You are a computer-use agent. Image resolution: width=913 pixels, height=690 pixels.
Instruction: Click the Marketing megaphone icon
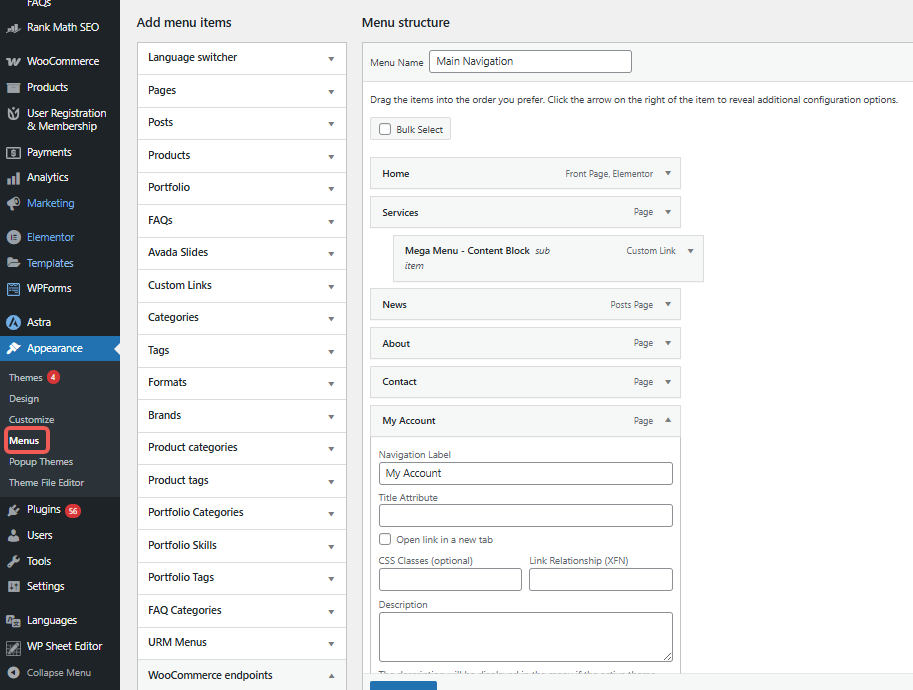[x=13, y=203]
